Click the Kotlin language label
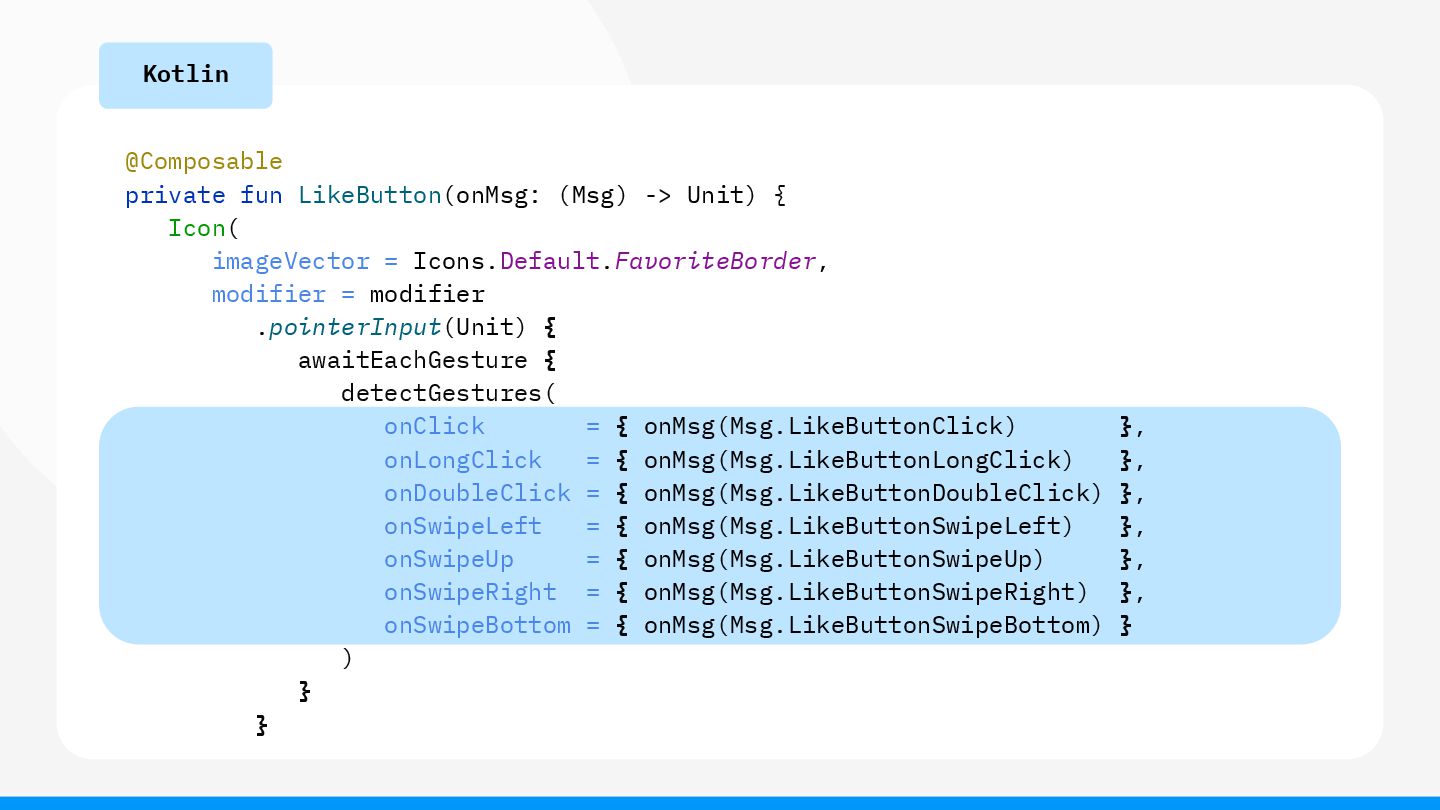This screenshot has width=1440, height=810. pyautogui.click(x=186, y=74)
